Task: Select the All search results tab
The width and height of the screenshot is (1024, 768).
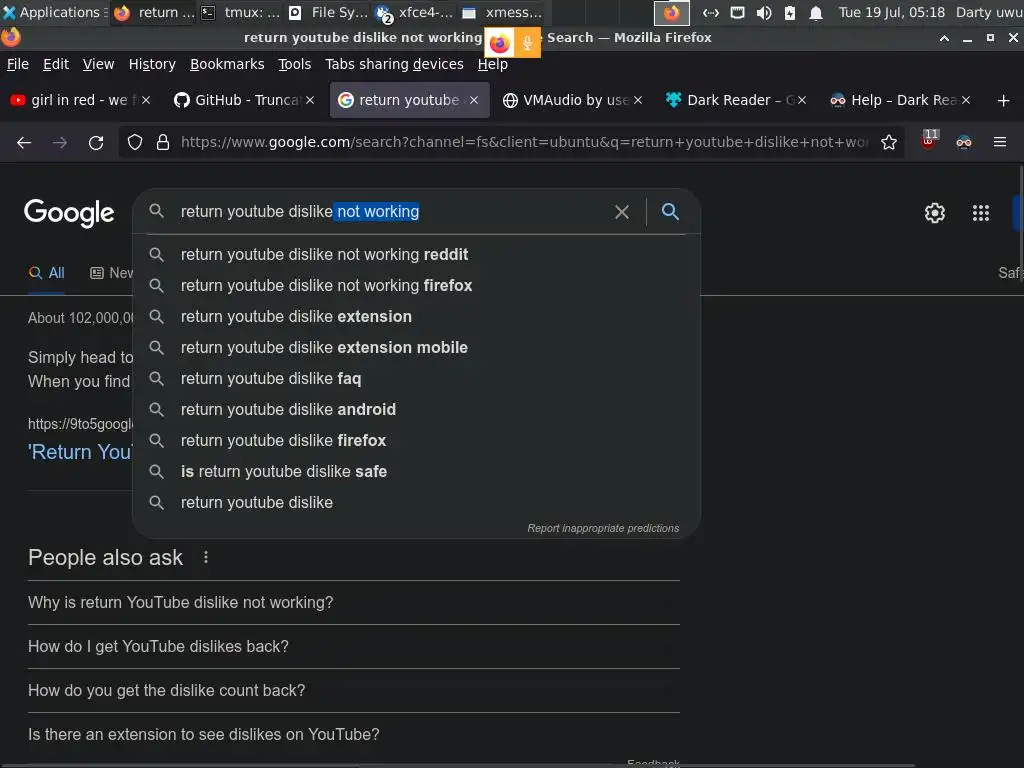Action: pyautogui.click(x=46, y=273)
